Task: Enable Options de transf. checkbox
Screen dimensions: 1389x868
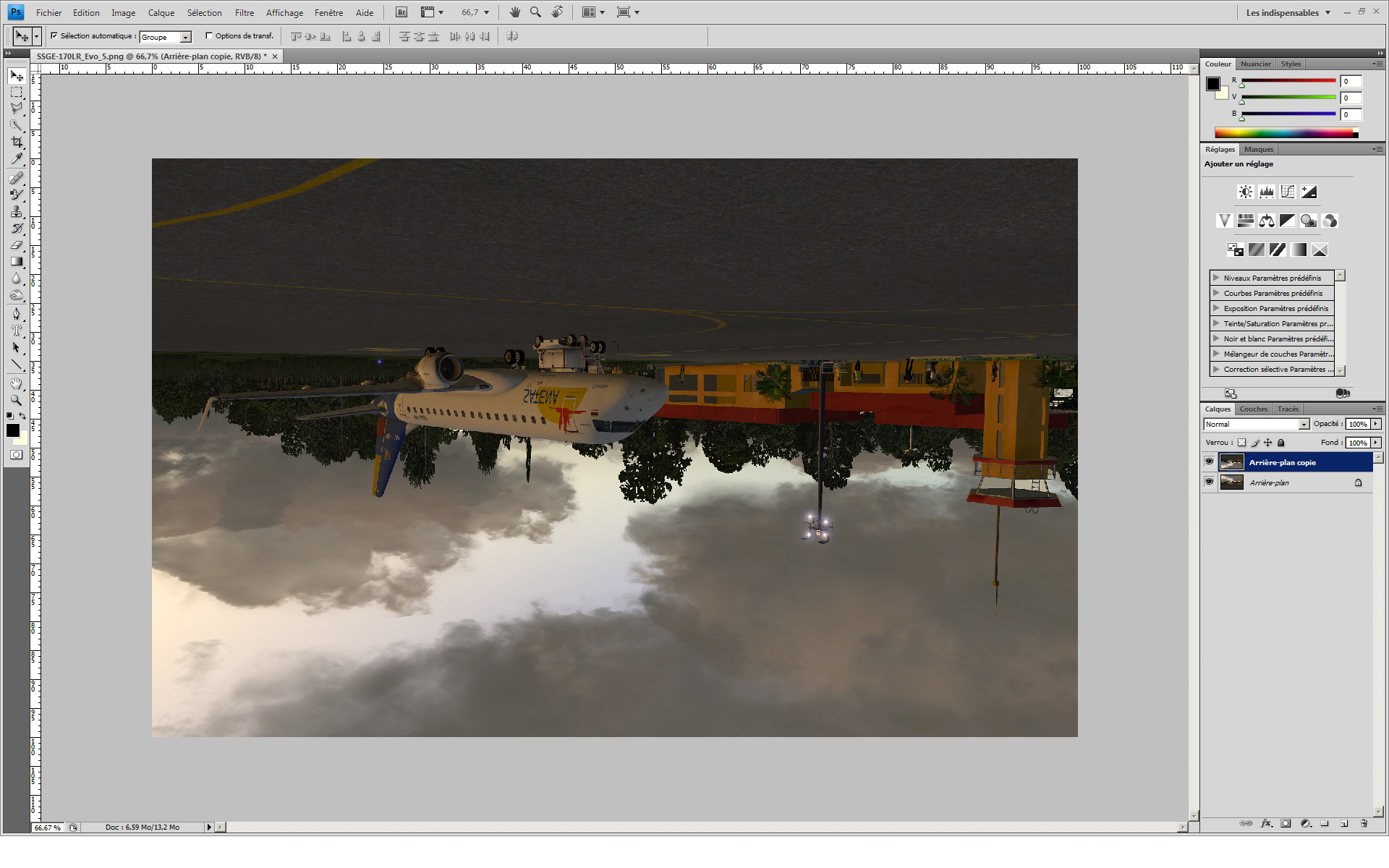Action: click(209, 35)
